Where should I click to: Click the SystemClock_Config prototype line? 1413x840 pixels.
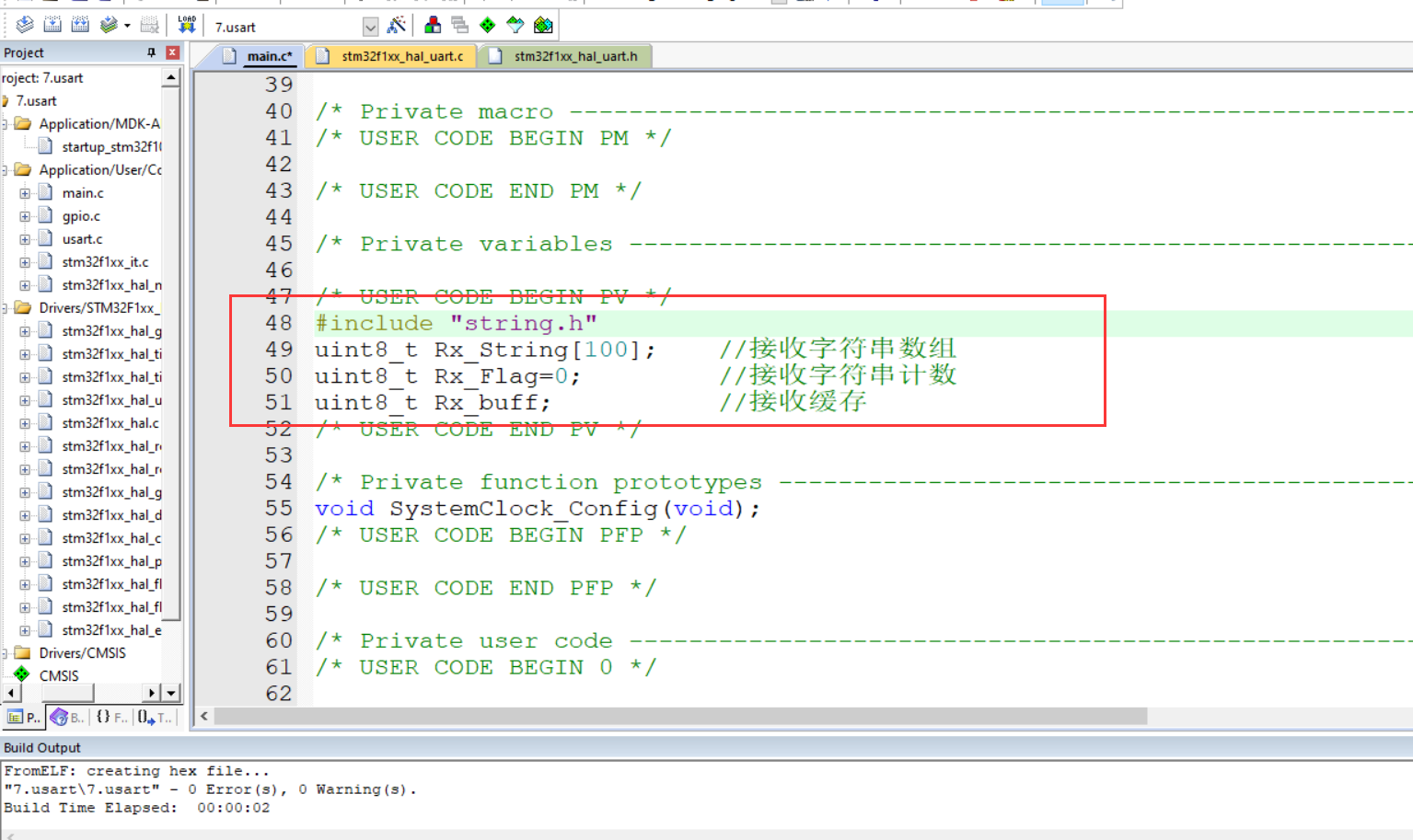[x=538, y=509]
